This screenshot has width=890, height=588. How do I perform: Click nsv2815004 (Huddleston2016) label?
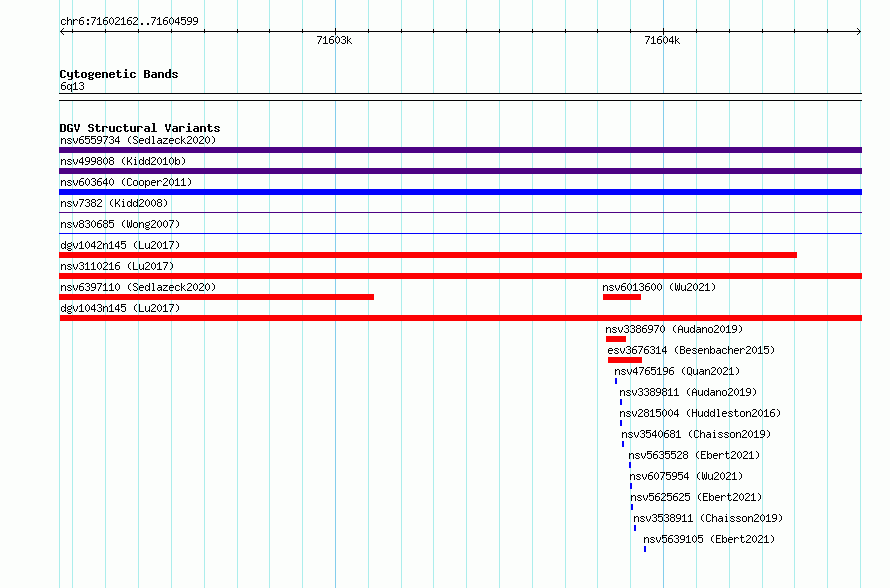pos(700,413)
